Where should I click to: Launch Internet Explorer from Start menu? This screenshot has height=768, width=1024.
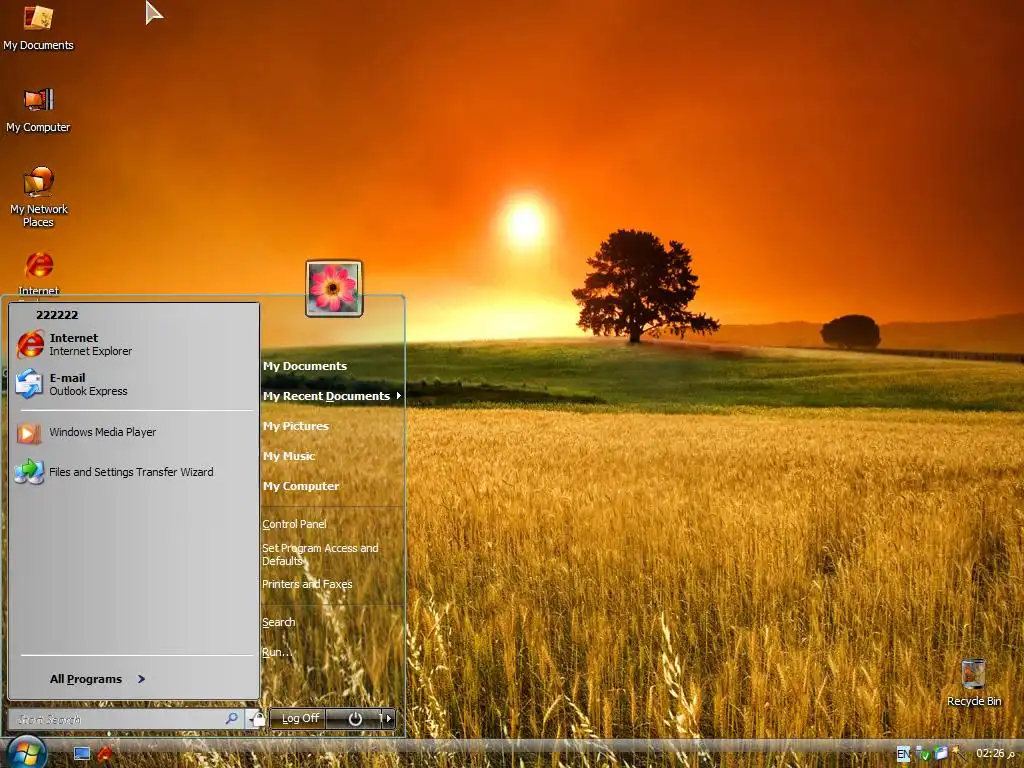(x=136, y=344)
